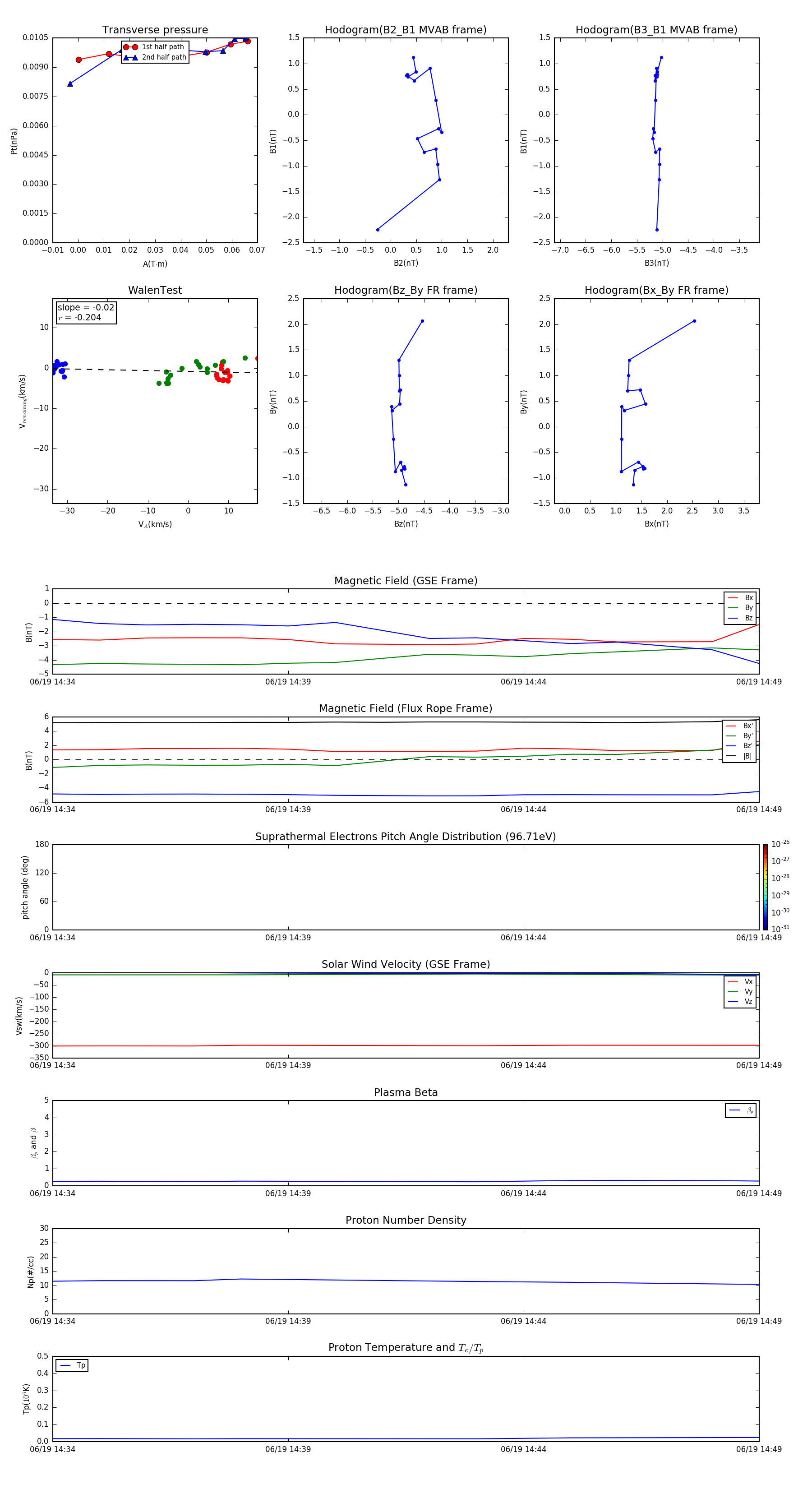Click the 'WalenTest' plot title
This screenshot has width=812, height=1489.
155,290
